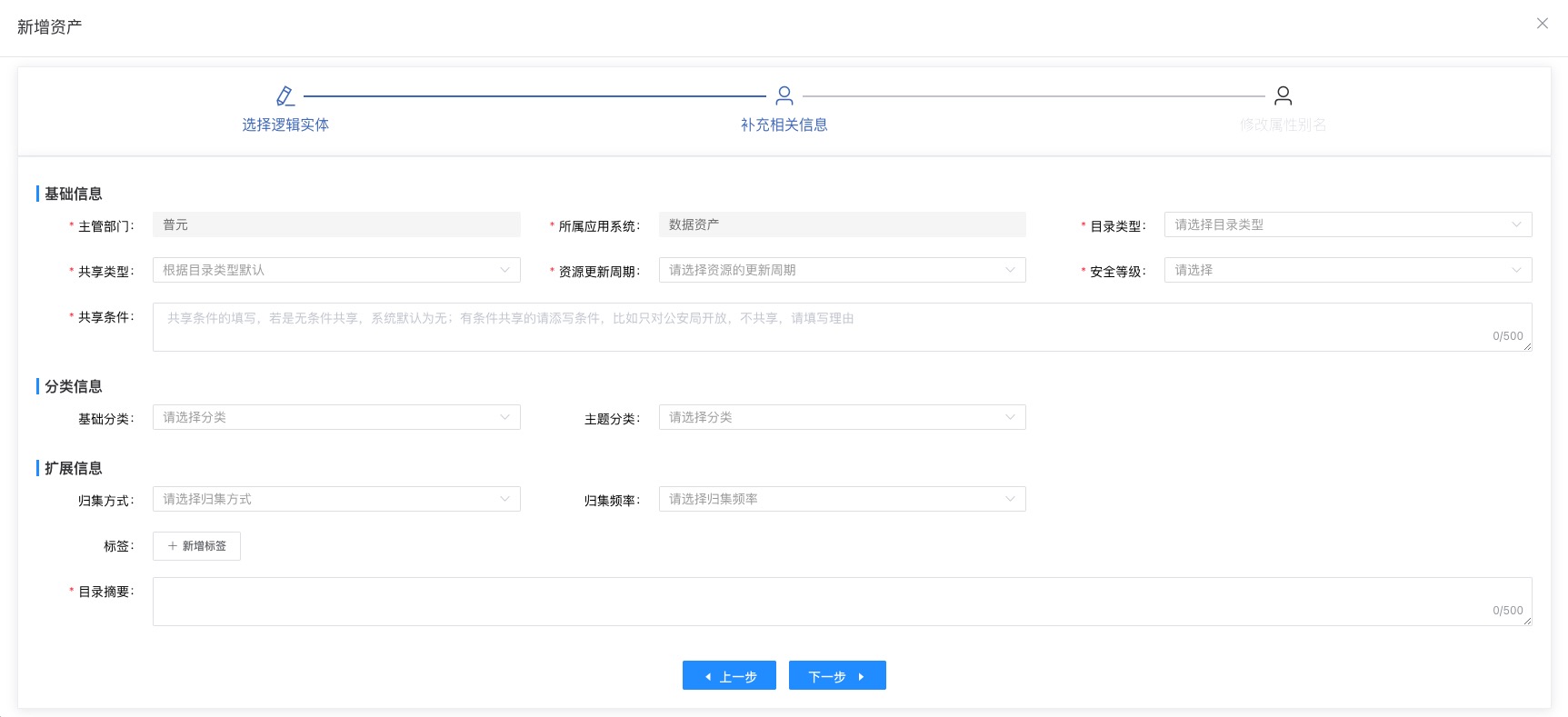Open the 归集方式 dropdown
1568x717 pixels.
click(x=336, y=499)
